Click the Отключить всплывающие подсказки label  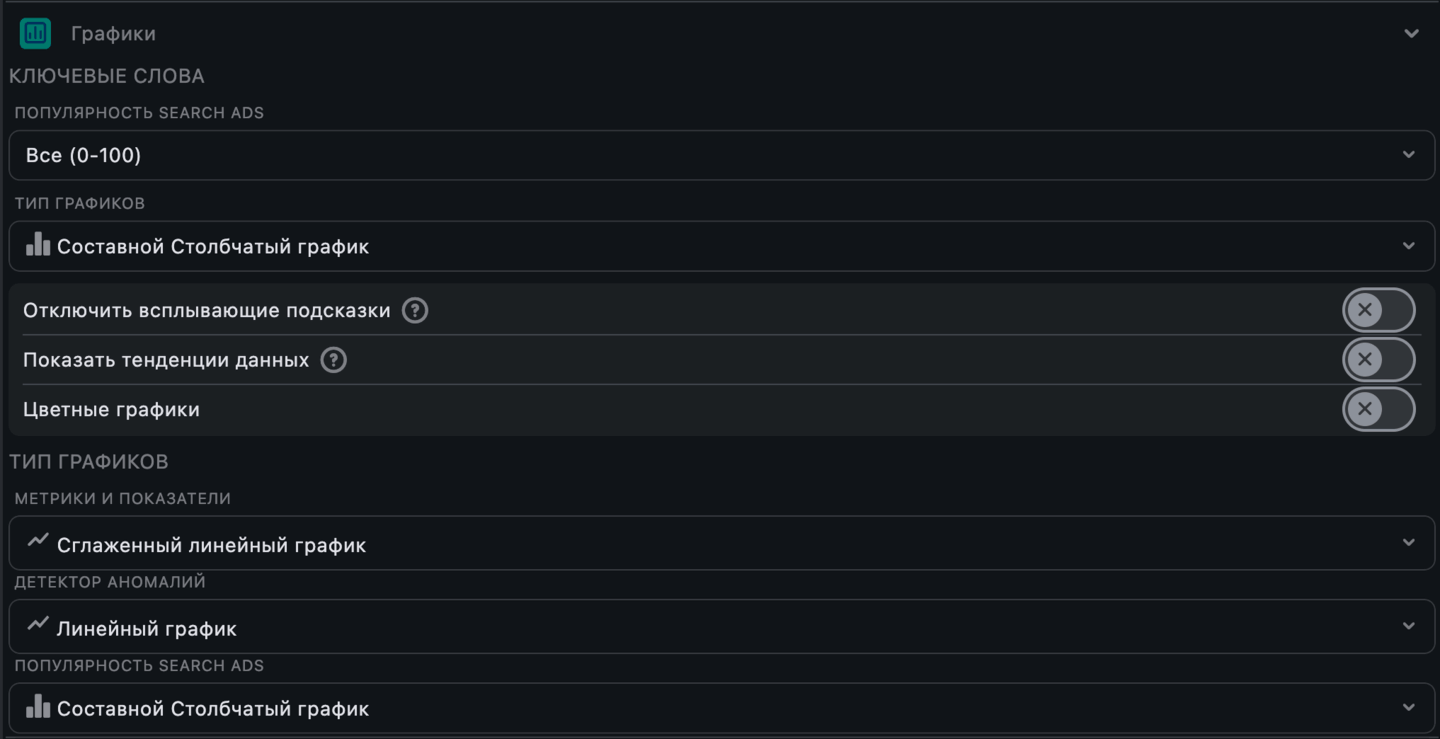[206, 310]
